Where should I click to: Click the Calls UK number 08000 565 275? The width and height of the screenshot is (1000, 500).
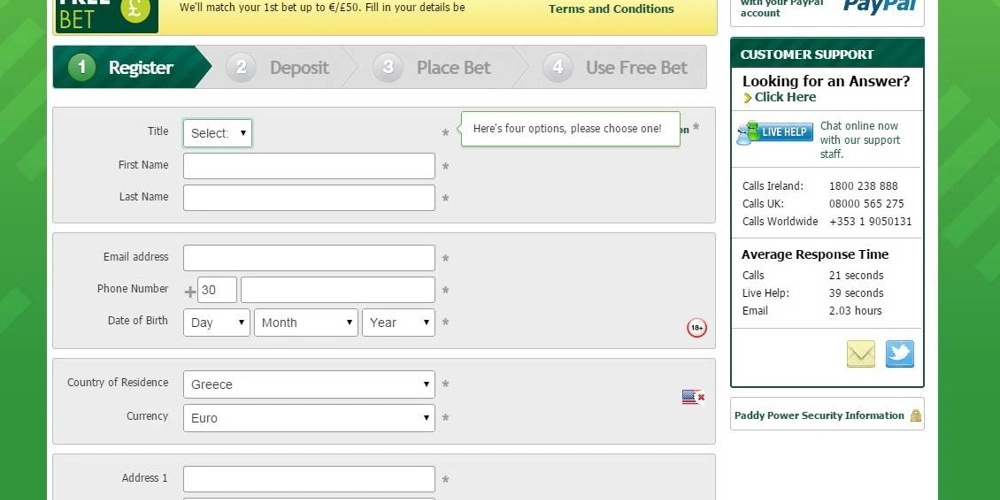866,204
